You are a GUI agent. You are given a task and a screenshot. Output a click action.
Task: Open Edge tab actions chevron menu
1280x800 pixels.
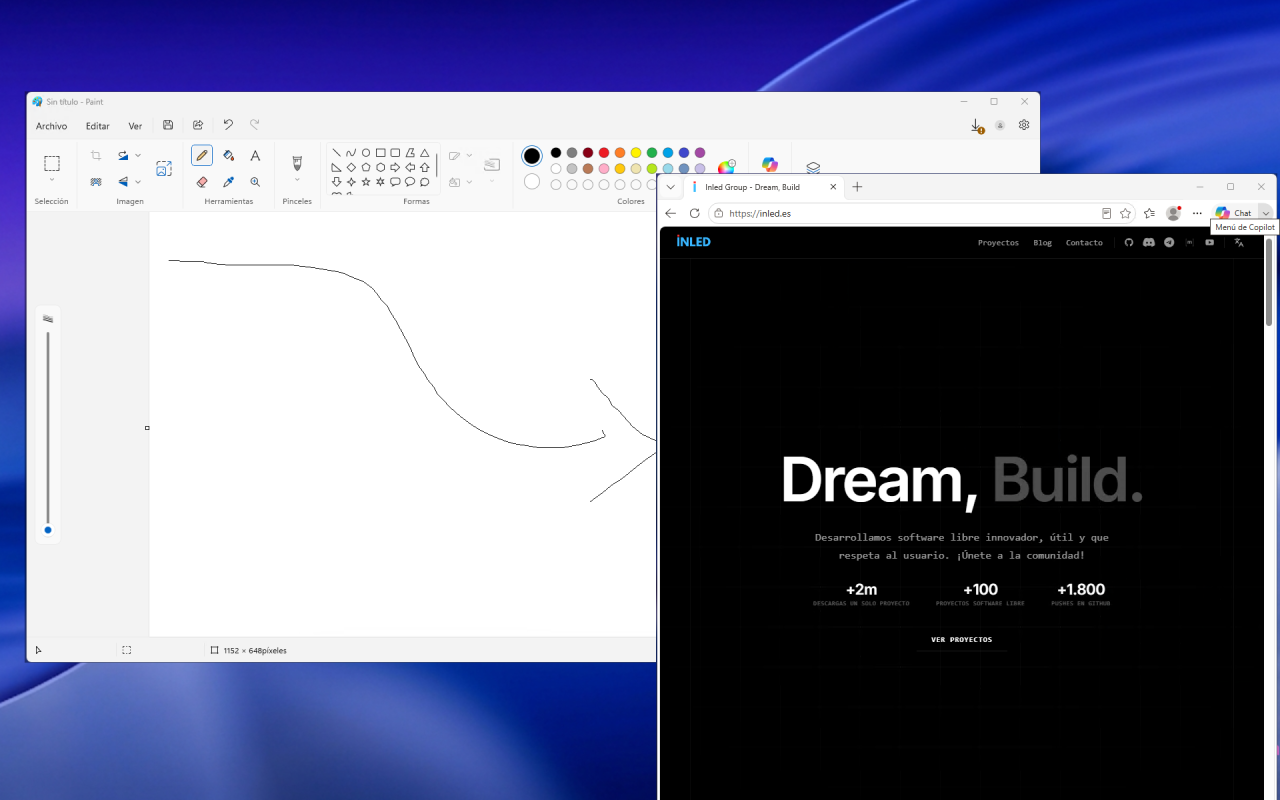(x=670, y=187)
